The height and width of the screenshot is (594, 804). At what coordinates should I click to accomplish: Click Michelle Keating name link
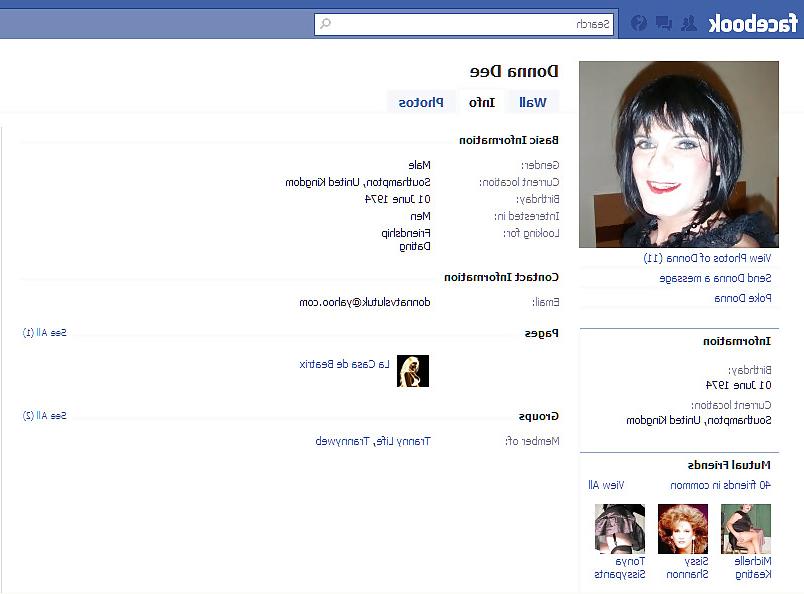753,568
